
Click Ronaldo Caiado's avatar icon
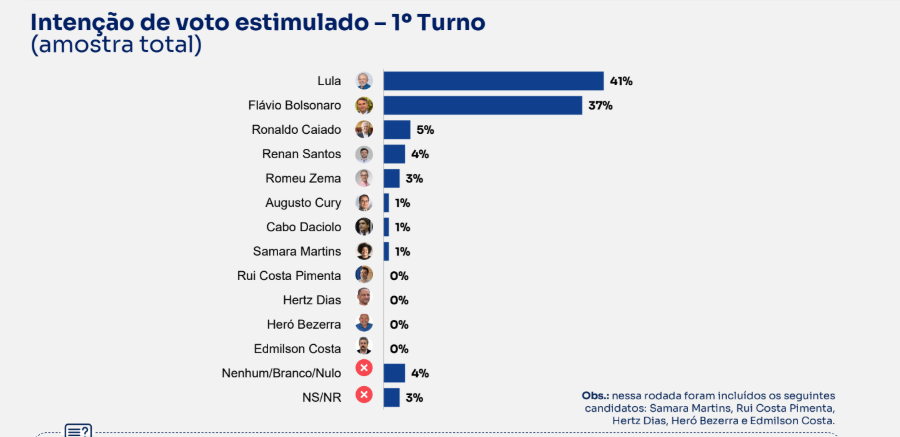364,129
